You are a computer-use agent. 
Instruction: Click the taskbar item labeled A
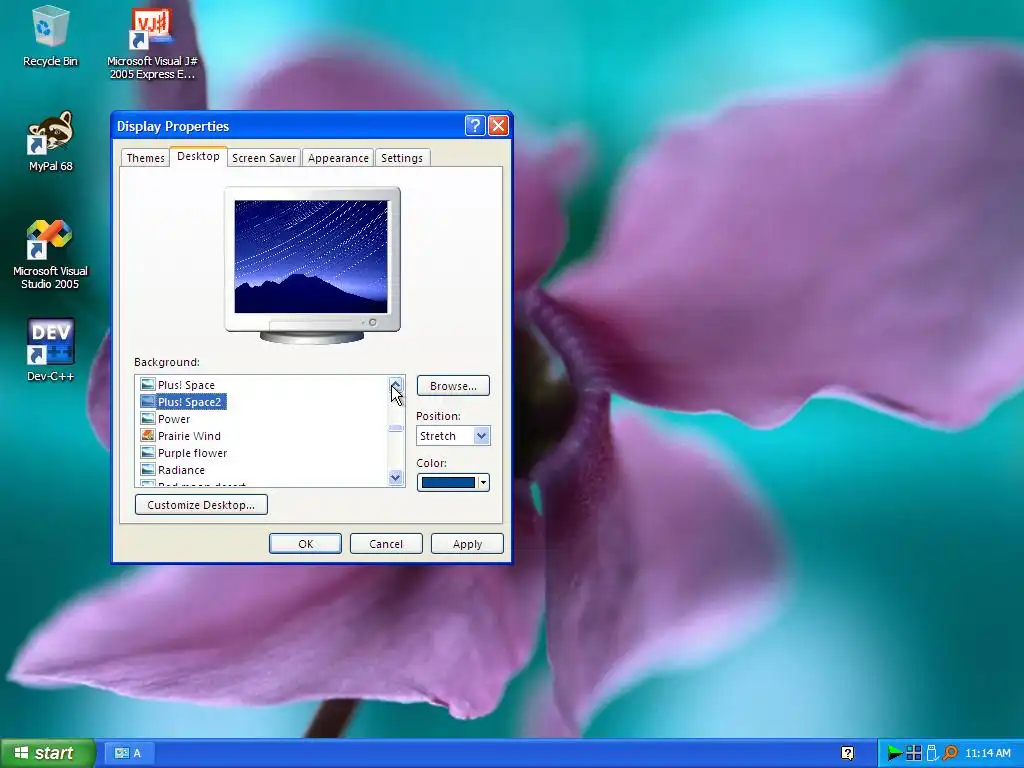click(x=128, y=753)
